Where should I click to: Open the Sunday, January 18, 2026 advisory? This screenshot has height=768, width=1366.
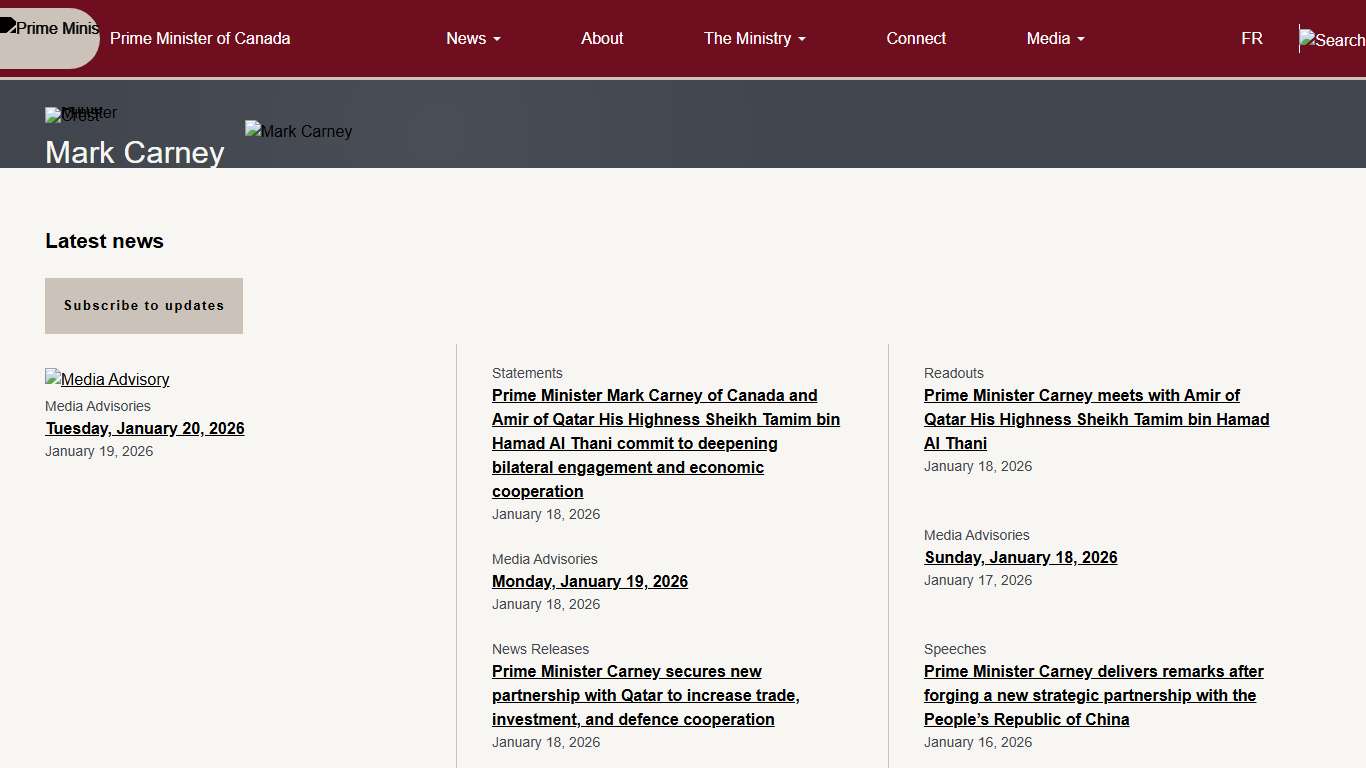click(x=1021, y=557)
